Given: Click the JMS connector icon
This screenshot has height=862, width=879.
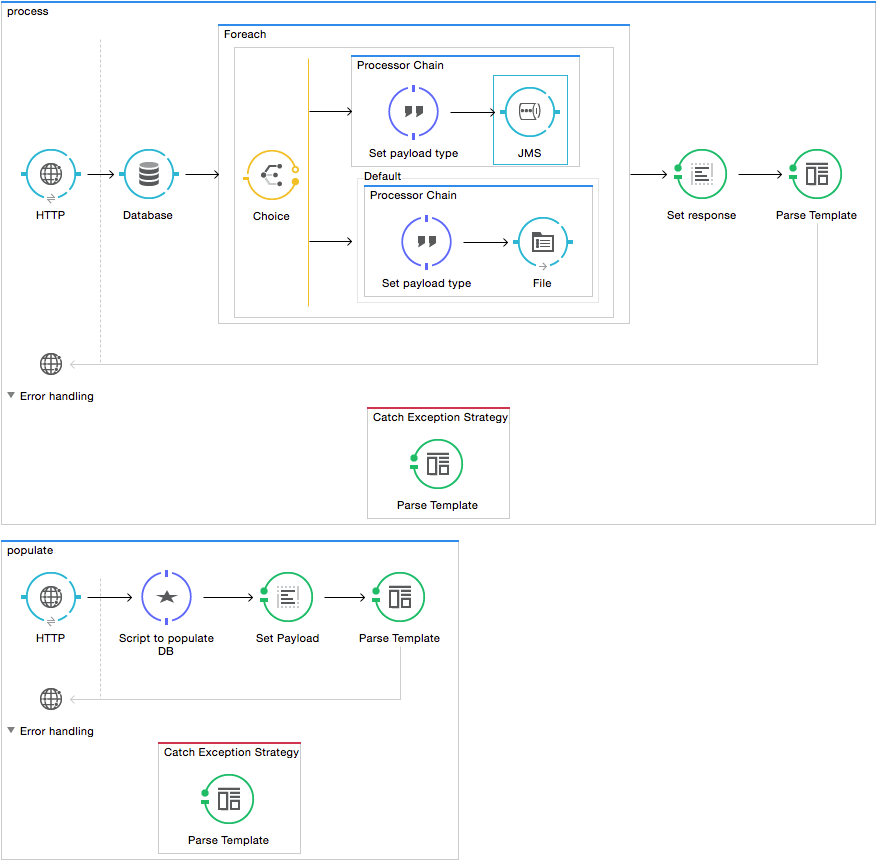Looking at the screenshot, I should 529,112.
